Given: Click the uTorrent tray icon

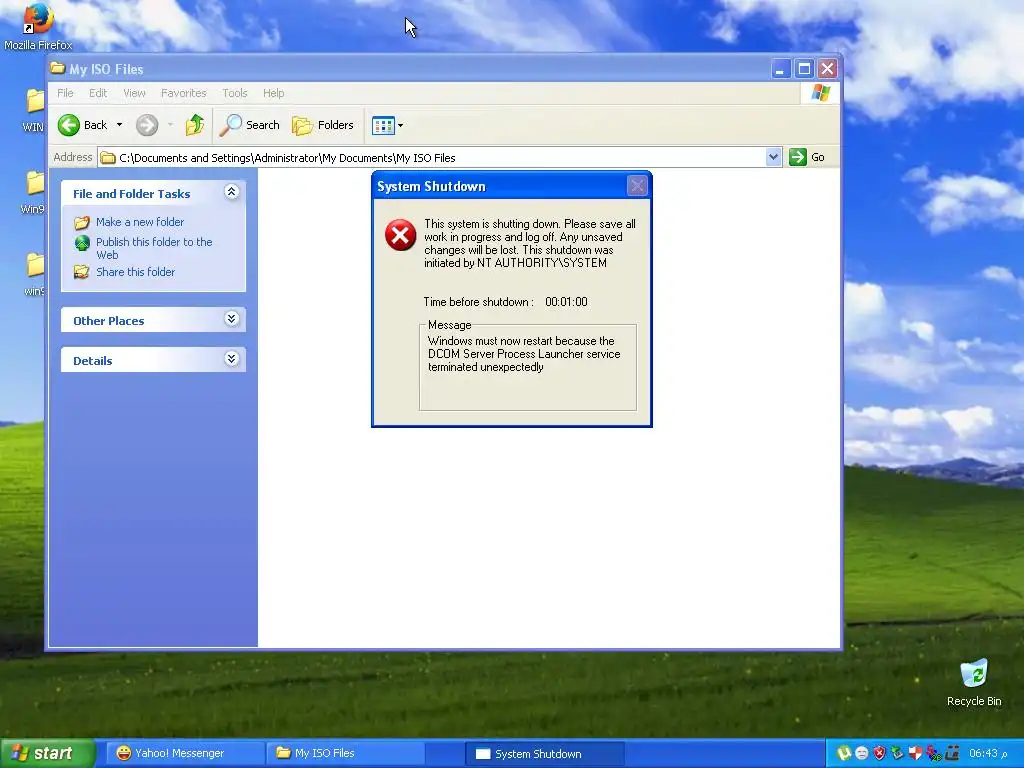Looking at the screenshot, I should pos(843,754).
